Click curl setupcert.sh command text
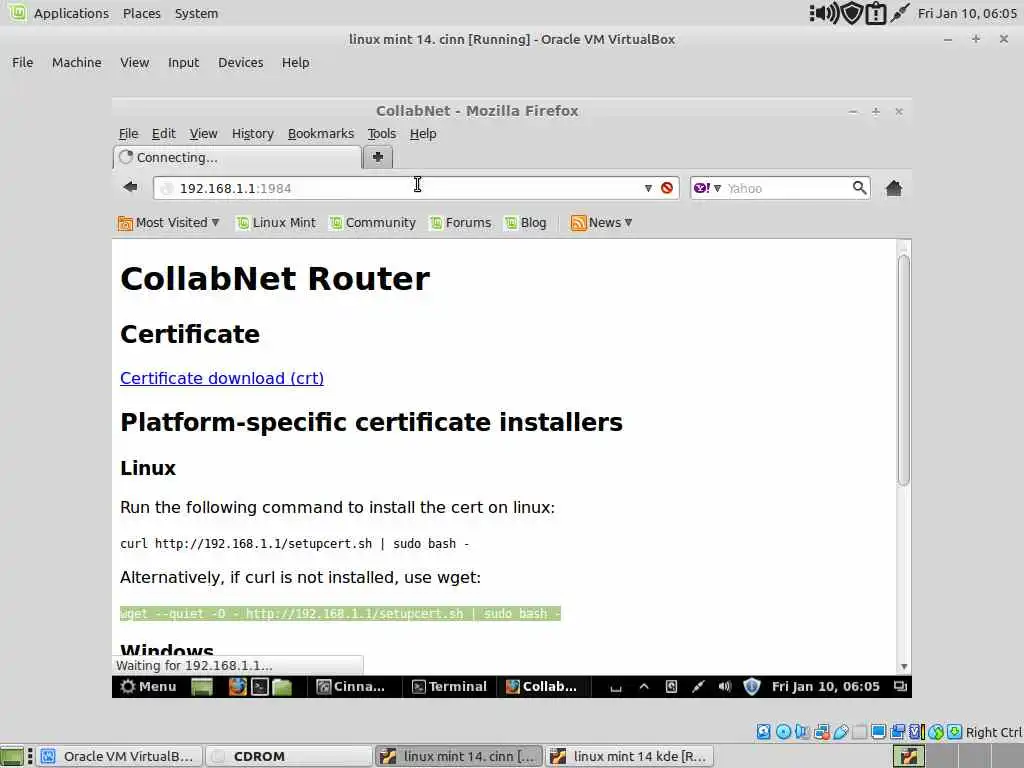This screenshot has width=1024, height=768. [x=295, y=543]
